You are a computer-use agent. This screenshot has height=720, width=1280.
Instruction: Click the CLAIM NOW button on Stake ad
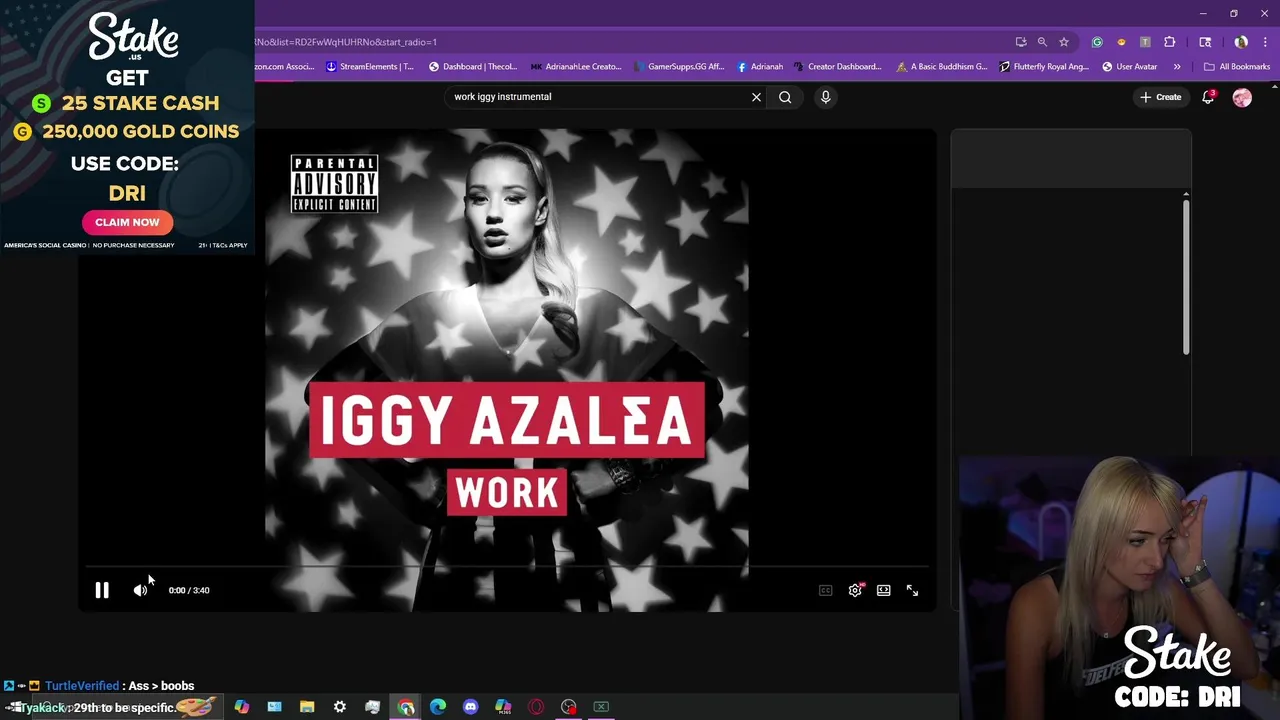127,222
